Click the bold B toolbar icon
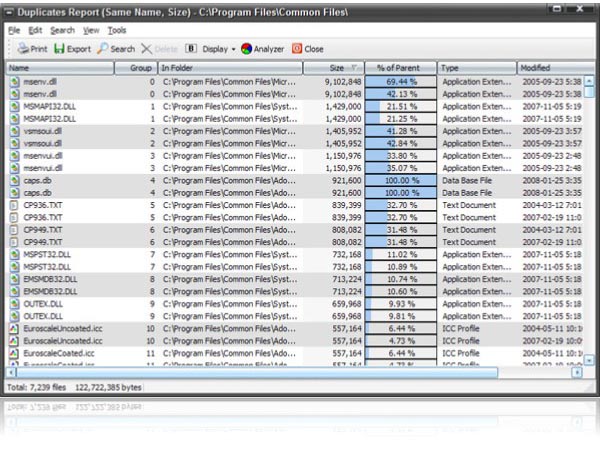This screenshot has height=449, width=600. [190, 48]
